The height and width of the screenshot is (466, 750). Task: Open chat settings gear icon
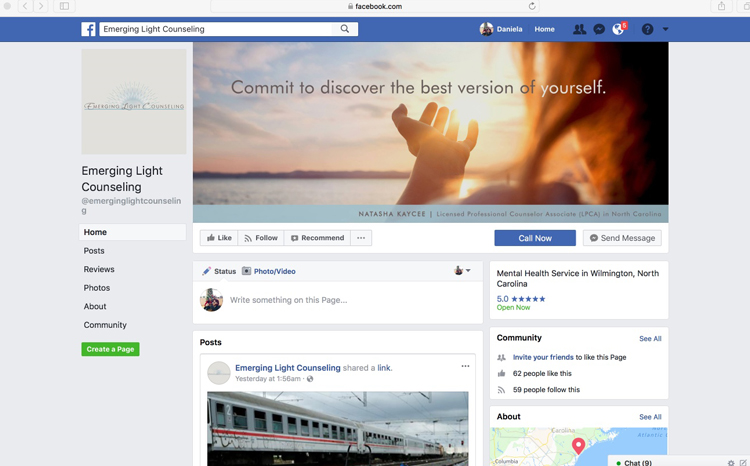coord(731,463)
